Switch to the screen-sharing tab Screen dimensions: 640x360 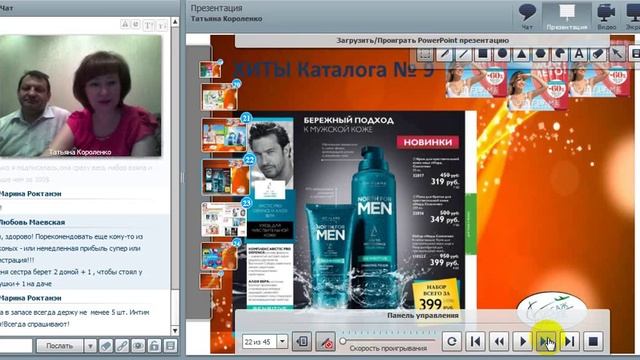coord(632,16)
